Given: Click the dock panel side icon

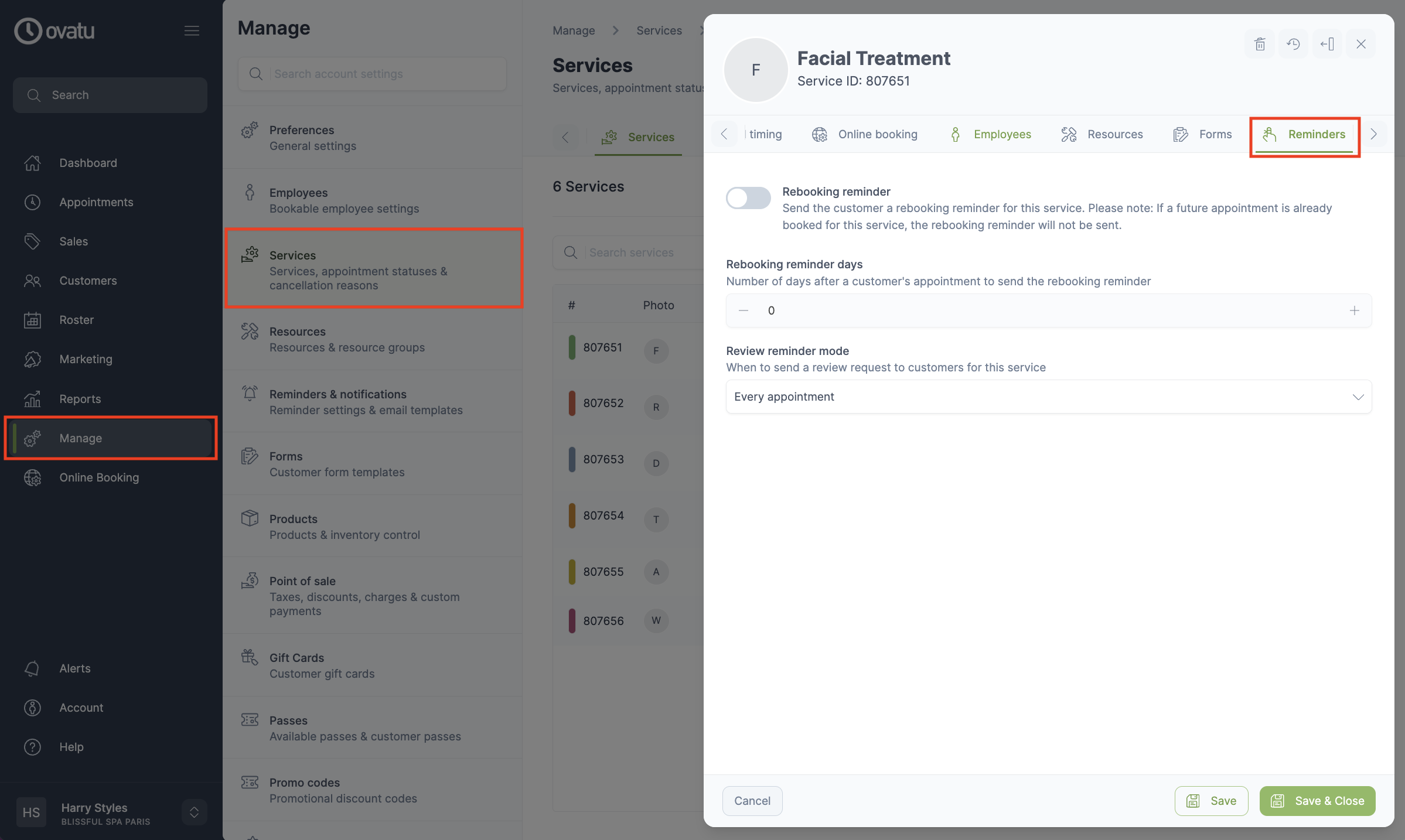Looking at the screenshot, I should 1327,44.
